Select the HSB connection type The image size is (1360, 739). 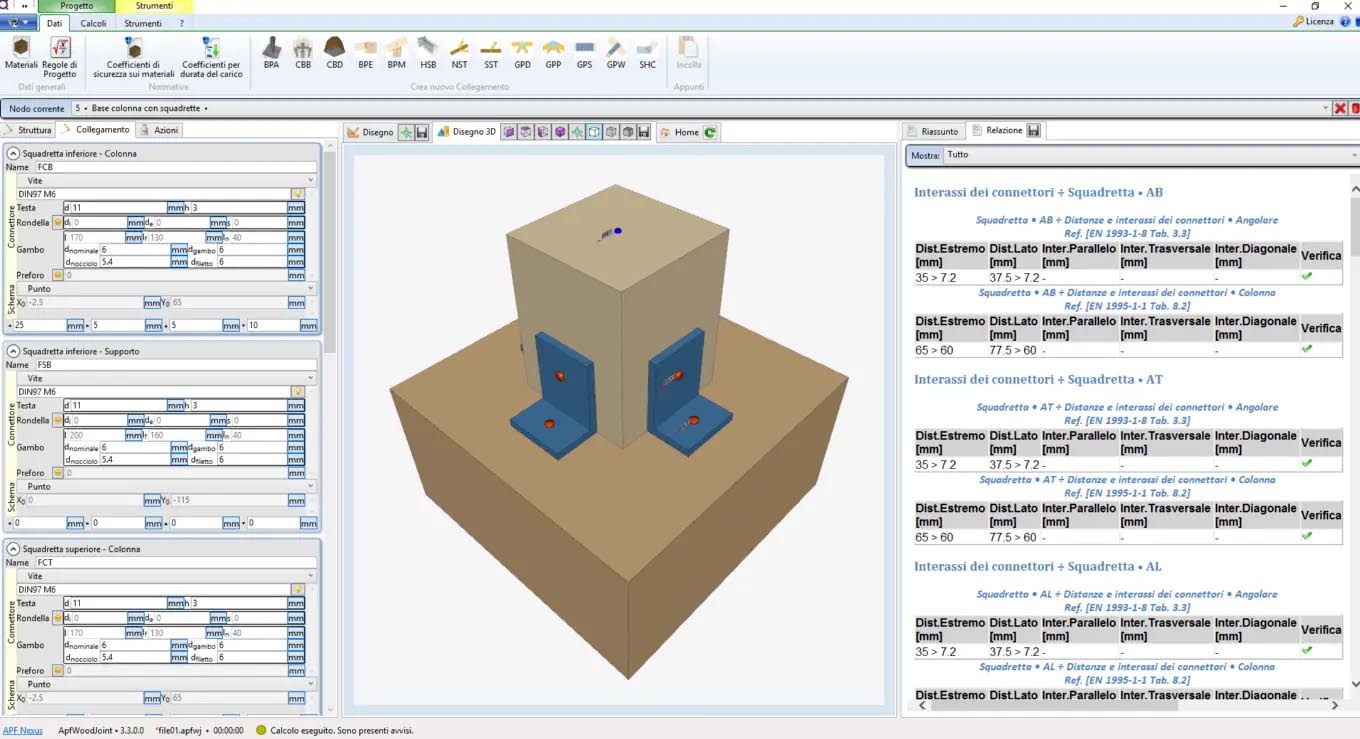(428, 52)
